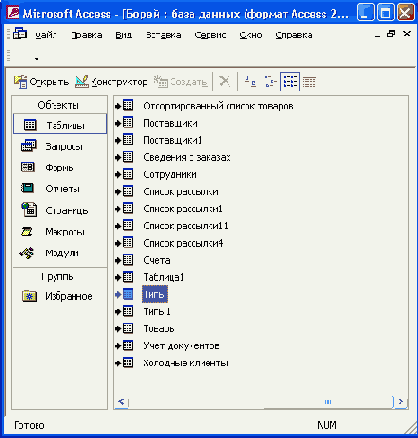Click the Объекты header button
418x438 pixels.
[x=60, y=105]
